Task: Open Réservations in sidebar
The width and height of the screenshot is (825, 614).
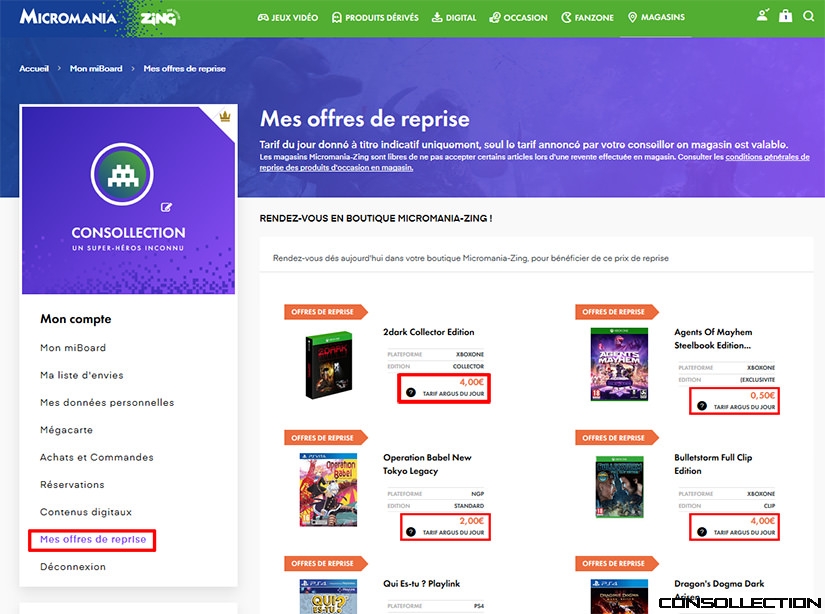Action: pyautogui.click(x=72, y=485)
